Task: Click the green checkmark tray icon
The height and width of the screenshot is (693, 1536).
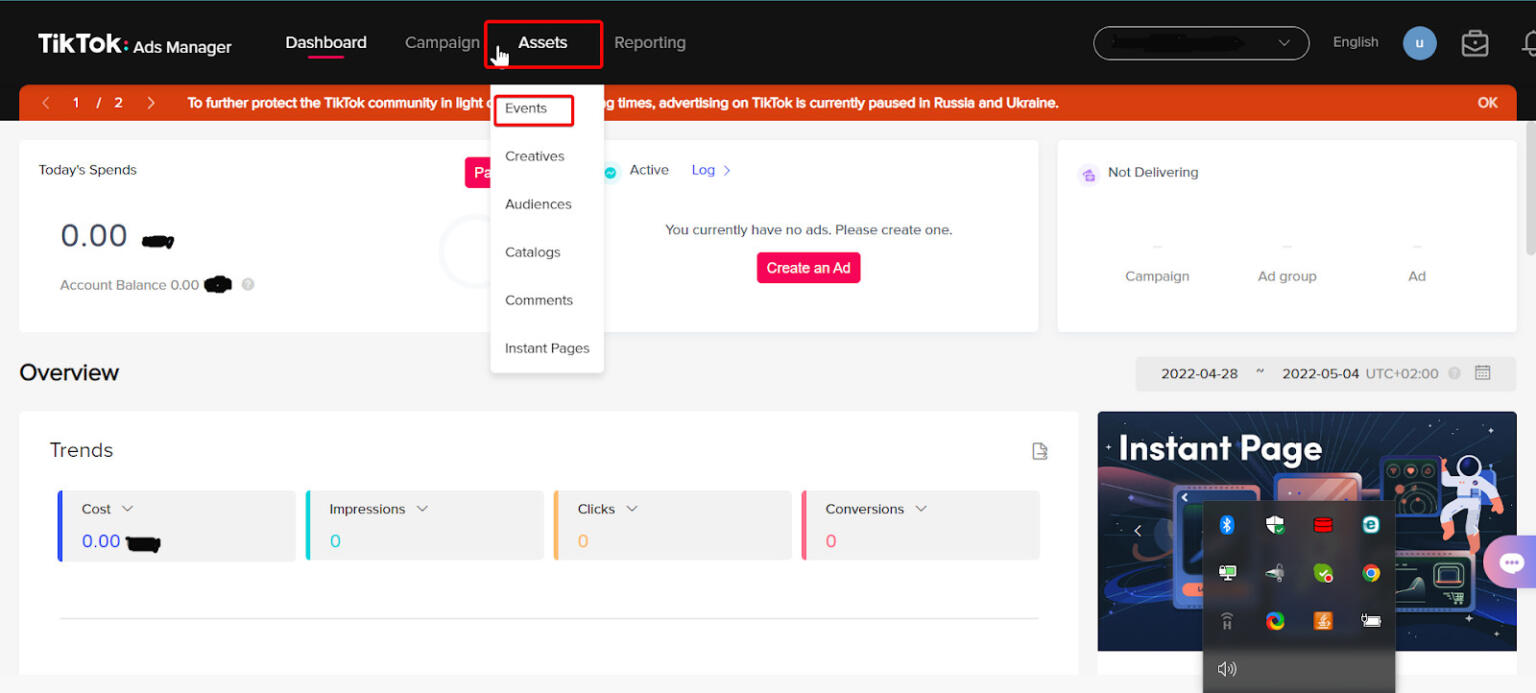Action: tap(1323, 573)
